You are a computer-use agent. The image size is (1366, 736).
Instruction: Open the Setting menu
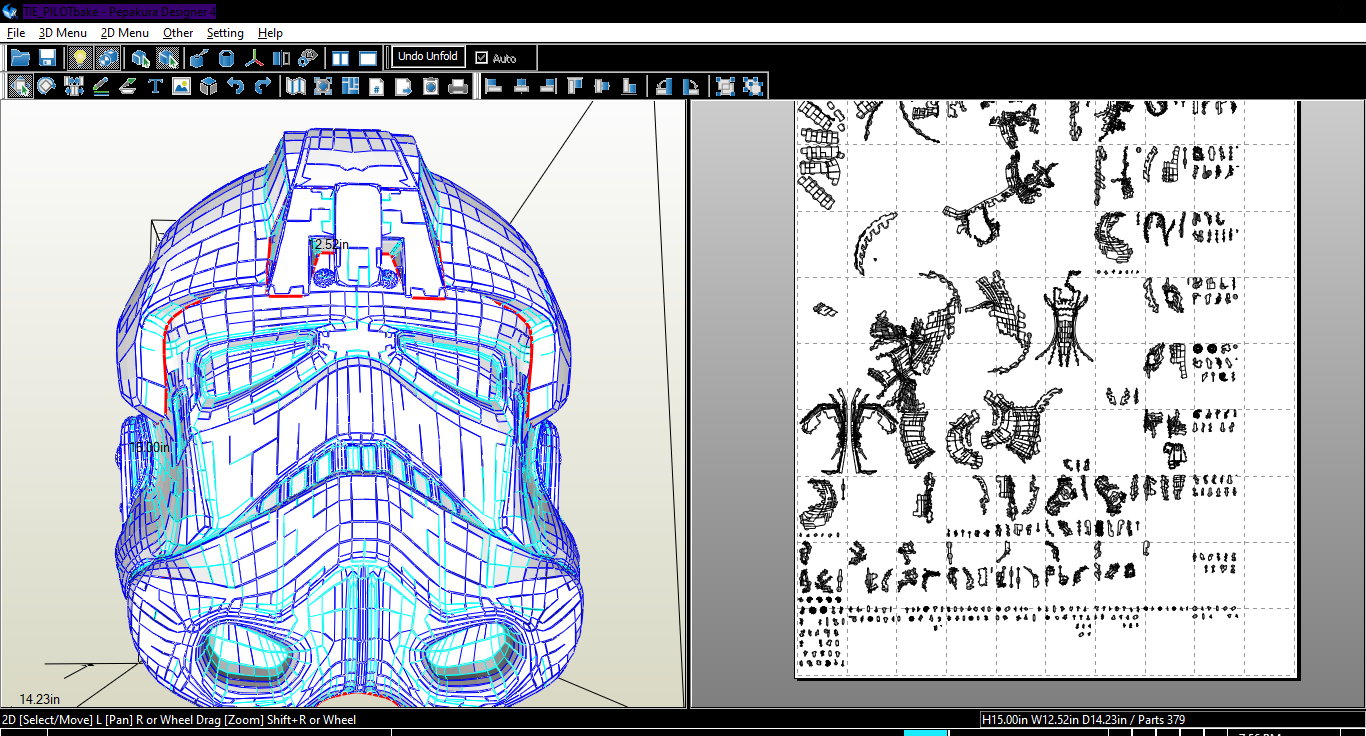click(x=225, y=33)
